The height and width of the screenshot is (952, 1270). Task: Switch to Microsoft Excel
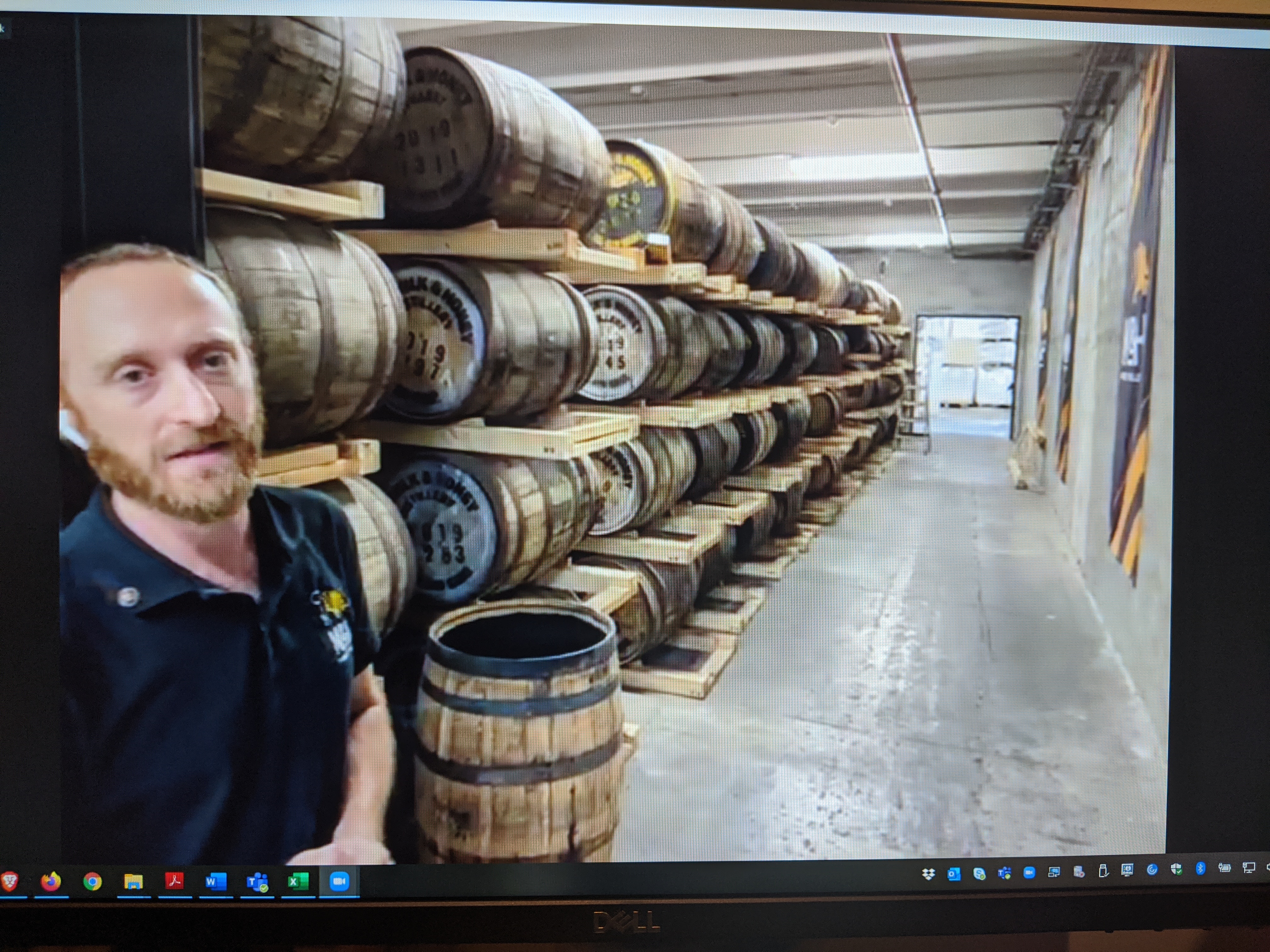(298, 880)
